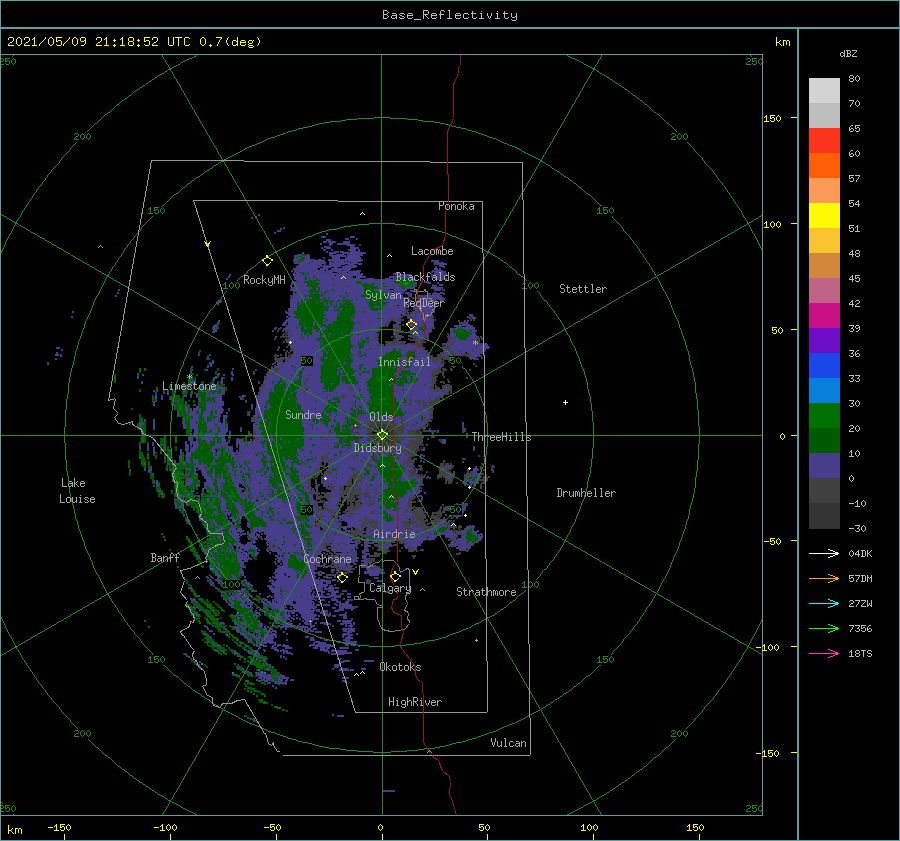Click the magenta 18TS arrow in the legend

coord(824,653)
